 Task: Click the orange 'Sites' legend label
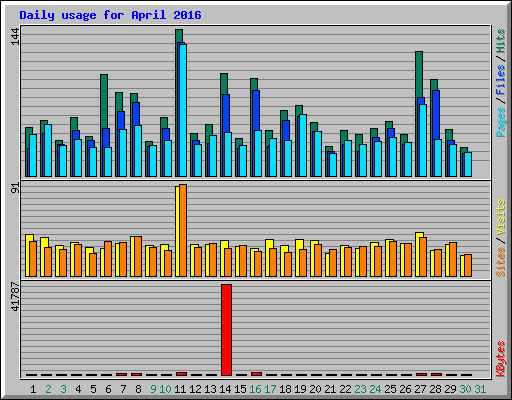coord(500,262)
